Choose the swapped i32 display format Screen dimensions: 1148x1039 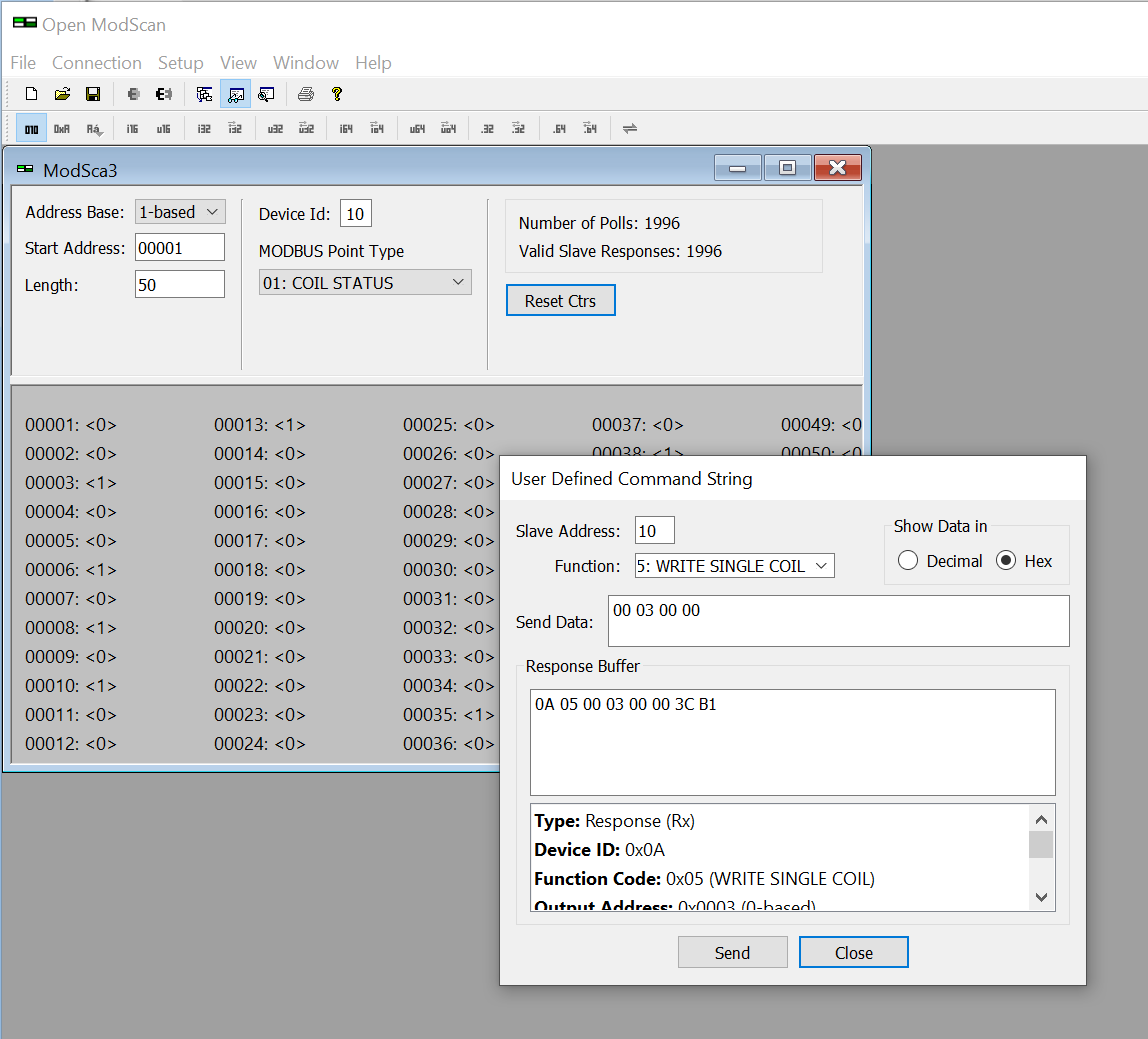234,129
